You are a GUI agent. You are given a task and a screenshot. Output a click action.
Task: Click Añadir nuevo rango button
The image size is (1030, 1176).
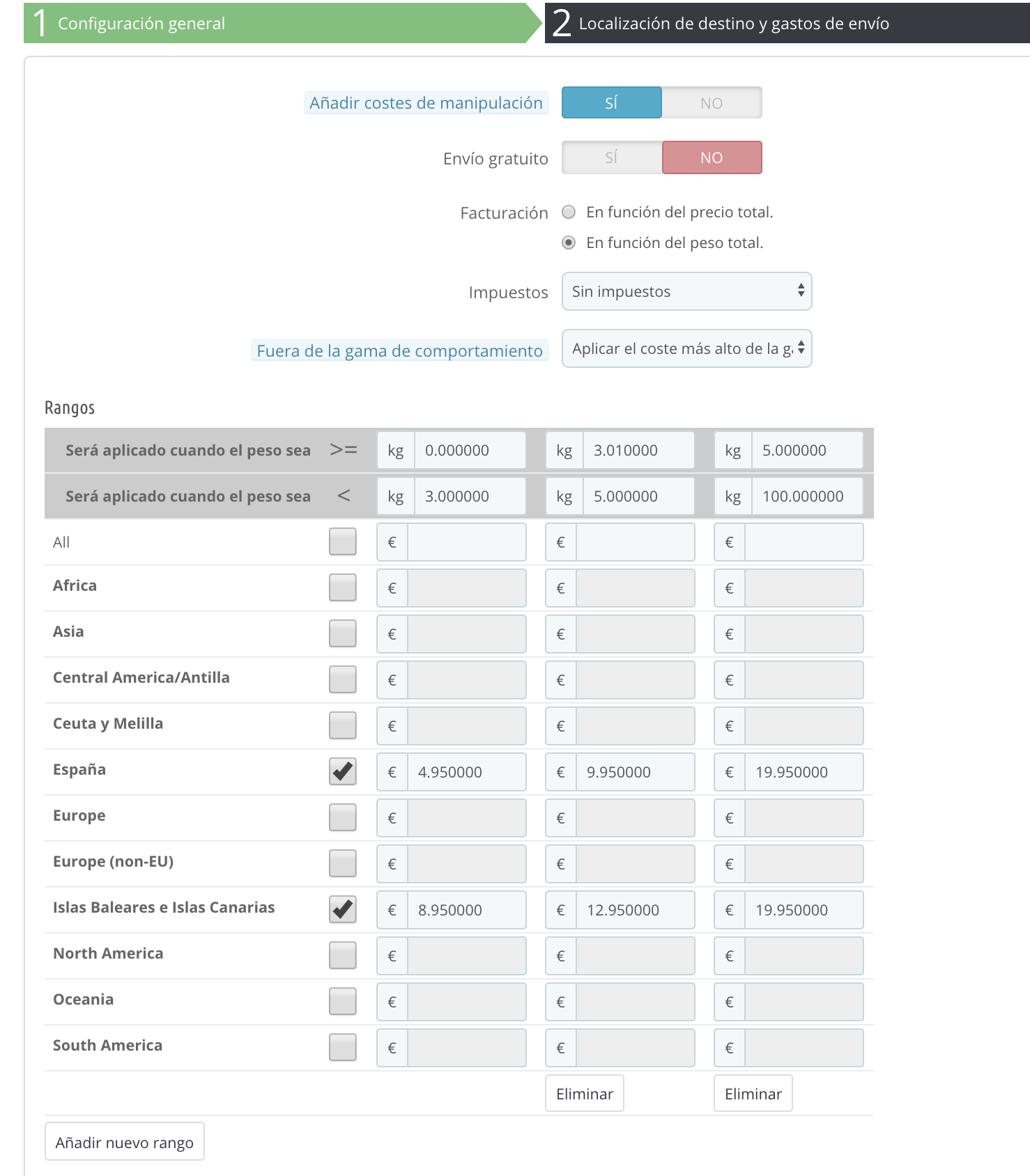pyautogui.click(x=124, y=1142)
